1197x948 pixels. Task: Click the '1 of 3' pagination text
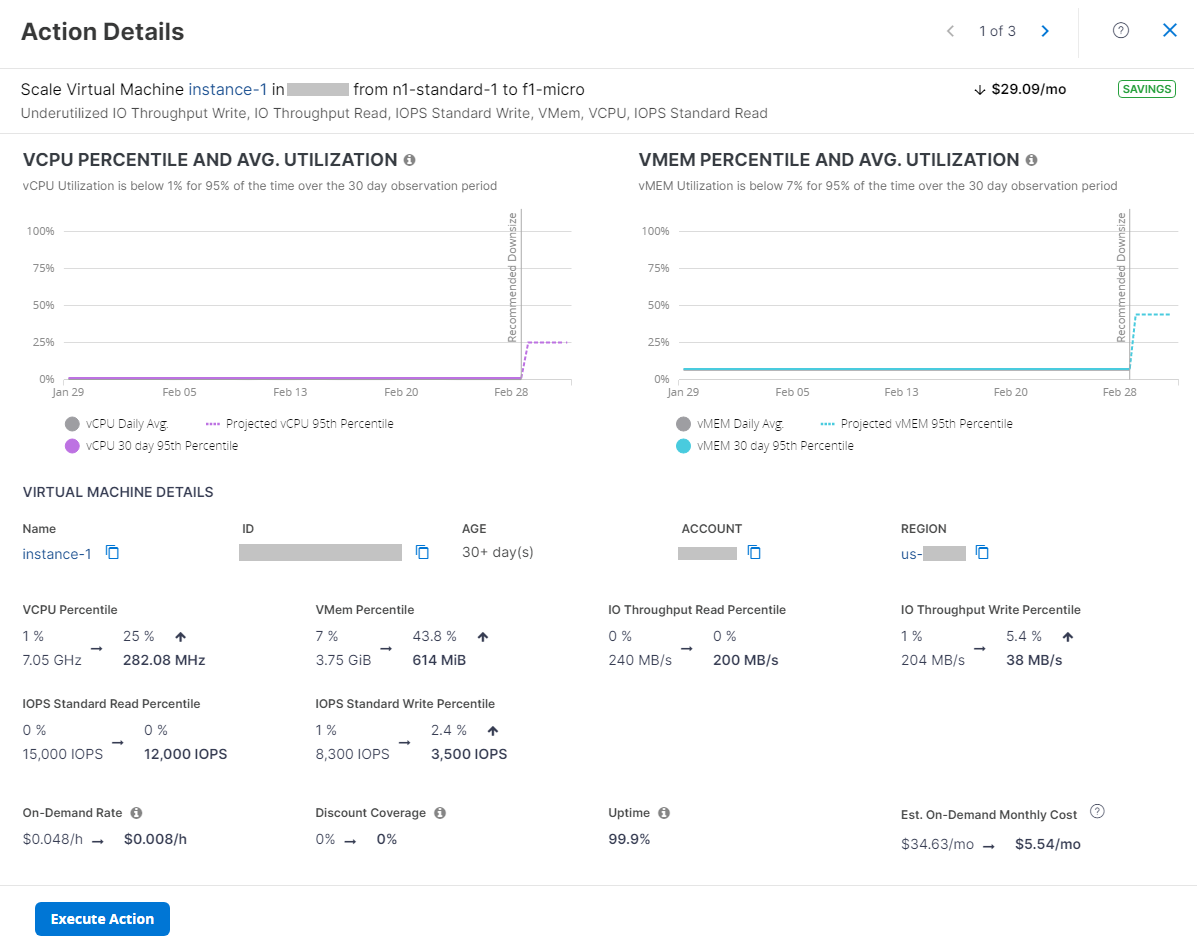point(997,31)
